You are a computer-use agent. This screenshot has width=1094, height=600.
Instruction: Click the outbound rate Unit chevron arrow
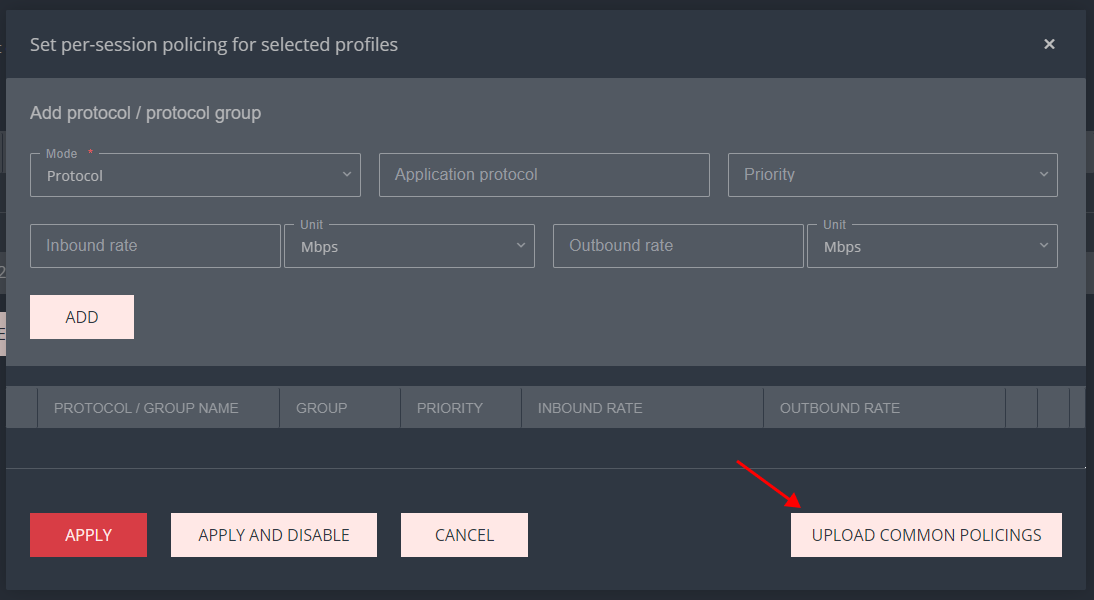[1043, 246]
